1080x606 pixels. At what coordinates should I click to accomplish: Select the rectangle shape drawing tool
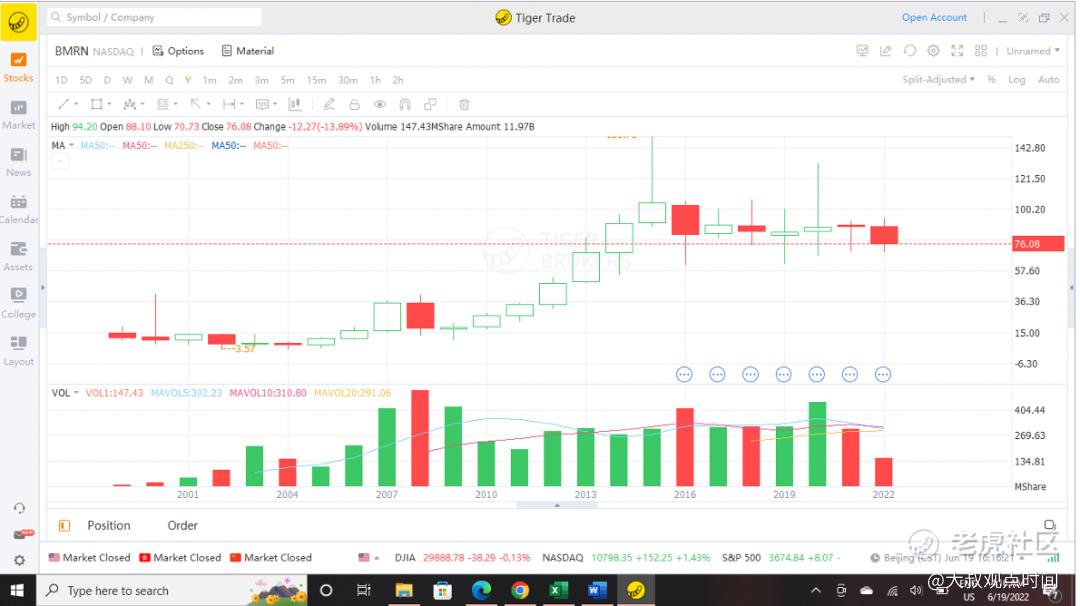96,104
